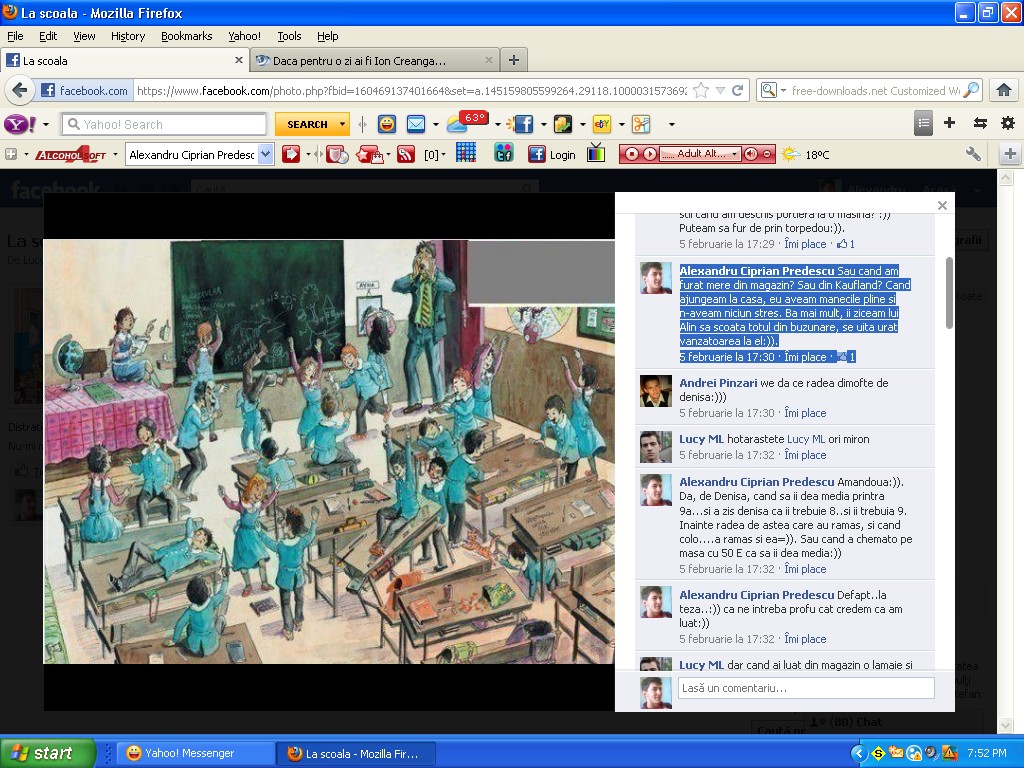Switch to 'Daca pentru o zi ai fi Ion Creanga' tab
Image resolution: width=1024 pixels, height=768 pixels.
pos(374,60)
